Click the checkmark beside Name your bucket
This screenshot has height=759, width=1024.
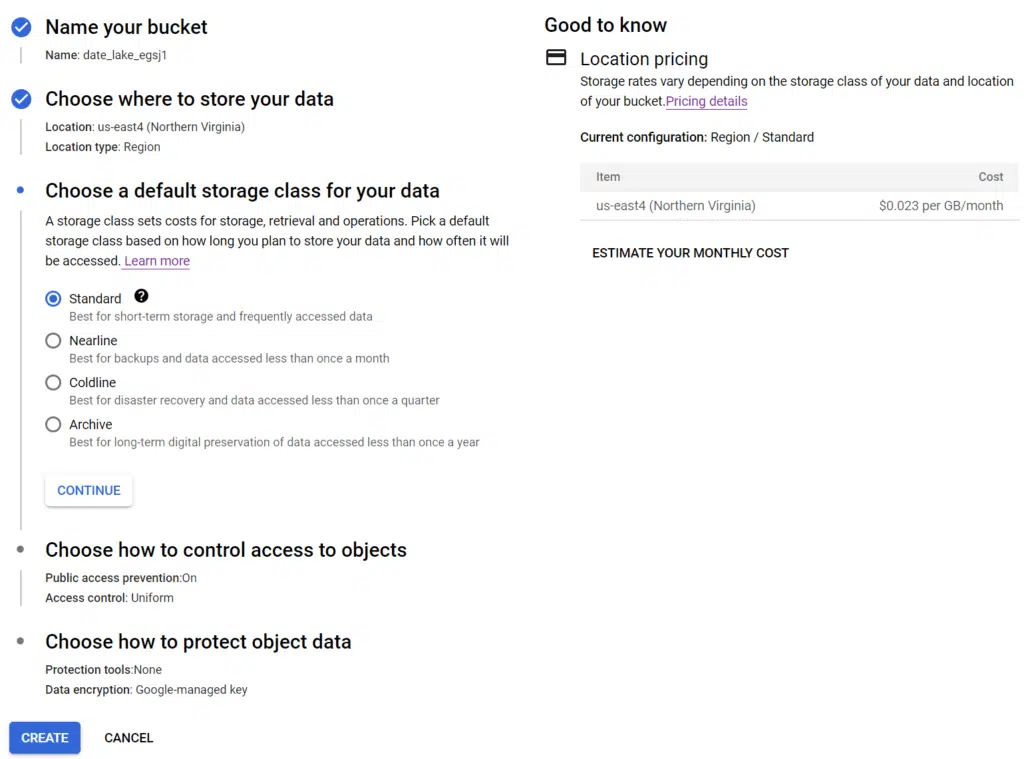click(x=21, y=27)
